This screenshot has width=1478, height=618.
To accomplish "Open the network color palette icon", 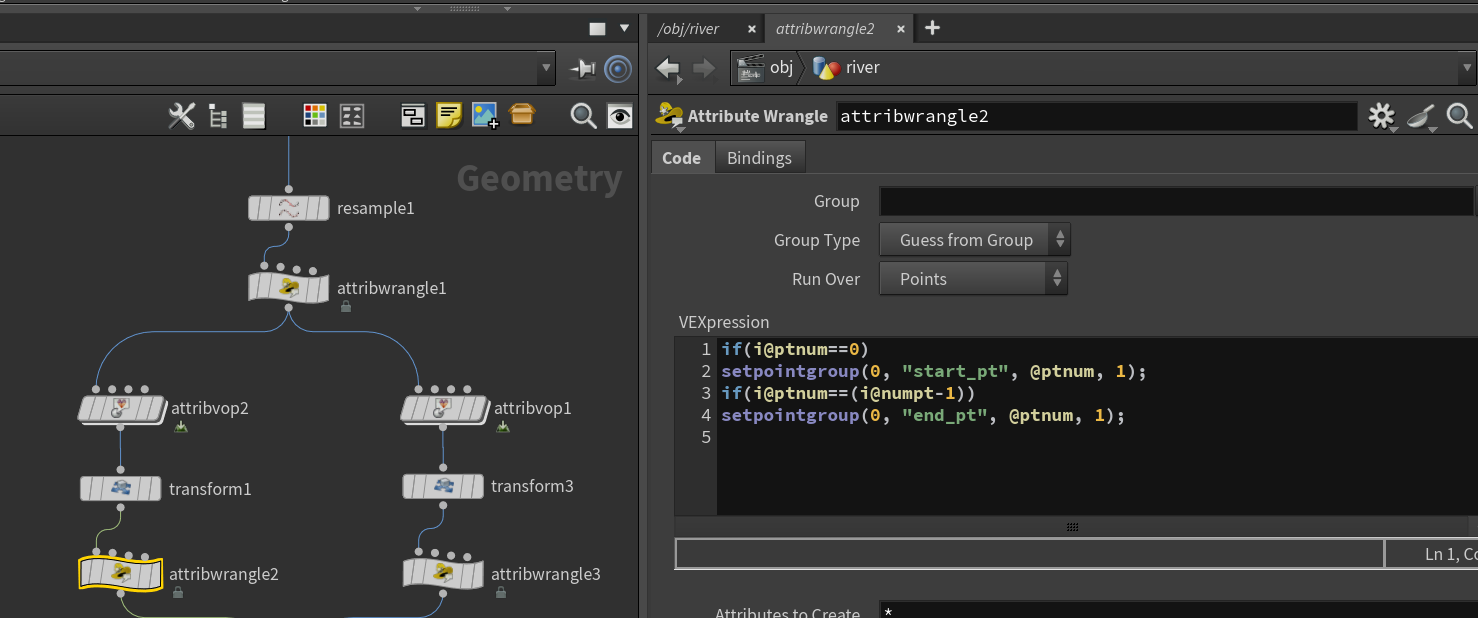I will [315, 116].
